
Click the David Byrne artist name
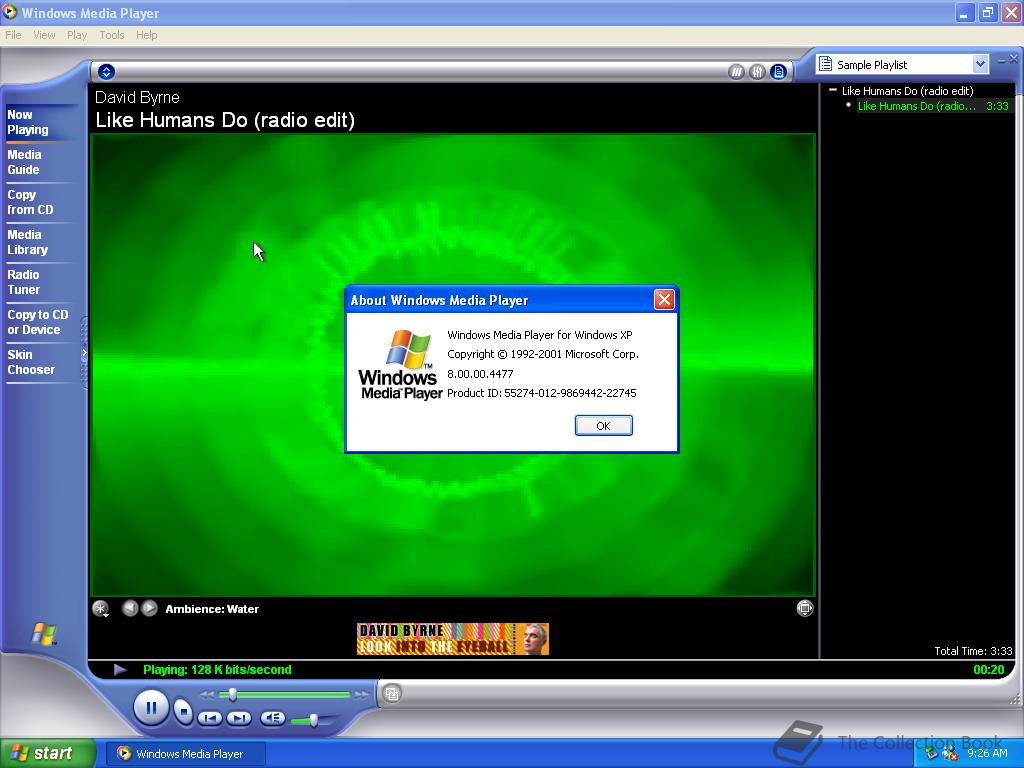(x=137, y=97)
